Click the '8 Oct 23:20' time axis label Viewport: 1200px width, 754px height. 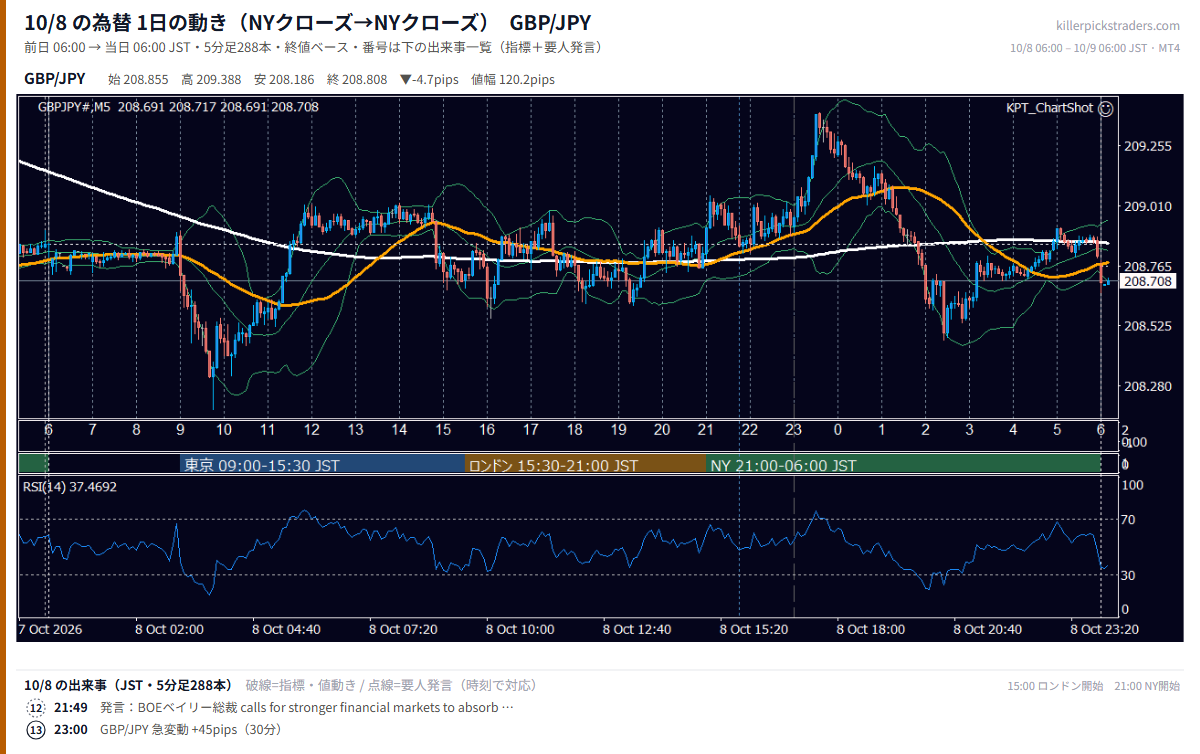click(1104, 629)
